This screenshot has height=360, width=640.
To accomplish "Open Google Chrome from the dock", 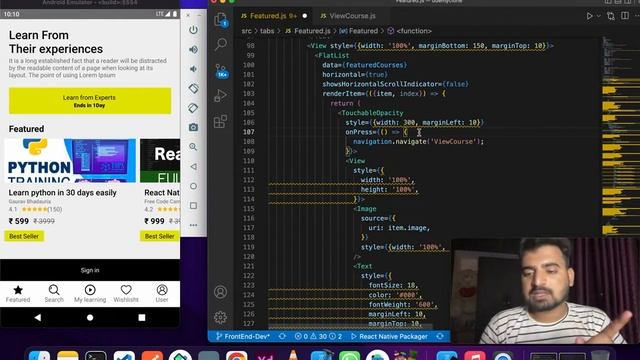I will pyautogui.click(x=236, y=356).
